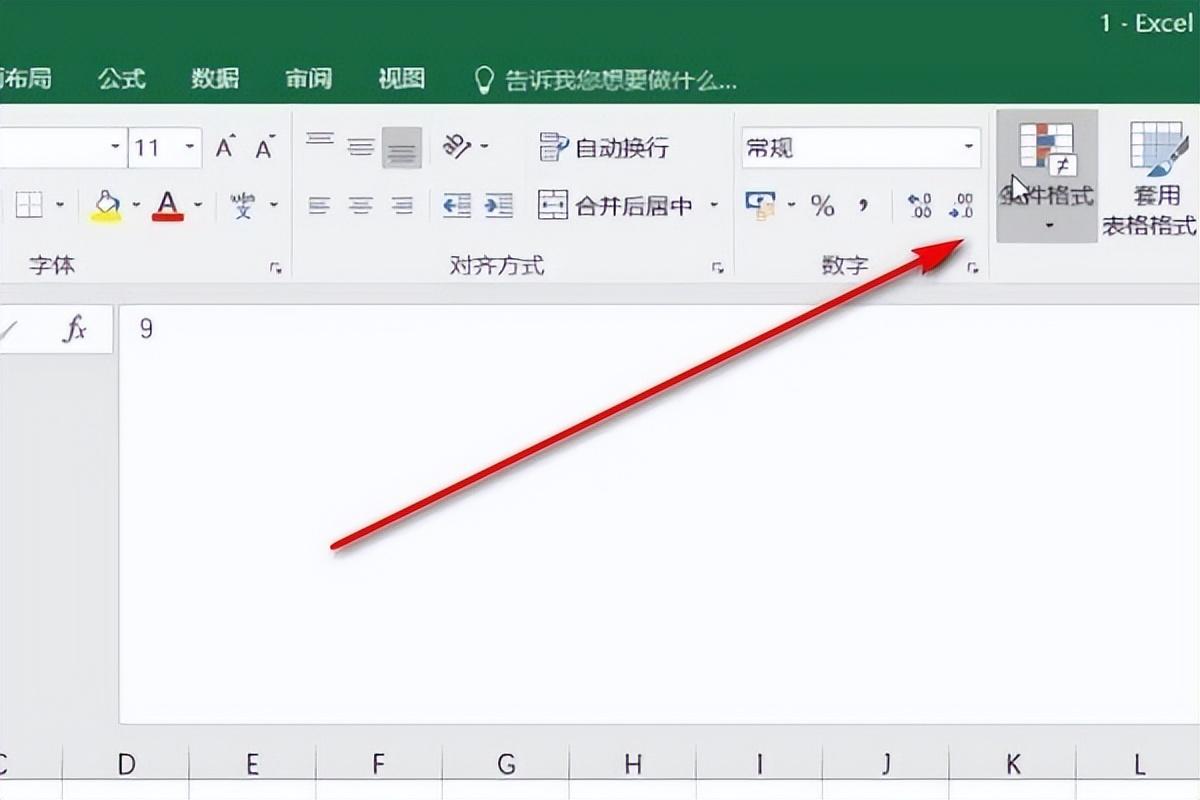Increase indent
This screenshot has height=800, width=1200.
point(498,205)
